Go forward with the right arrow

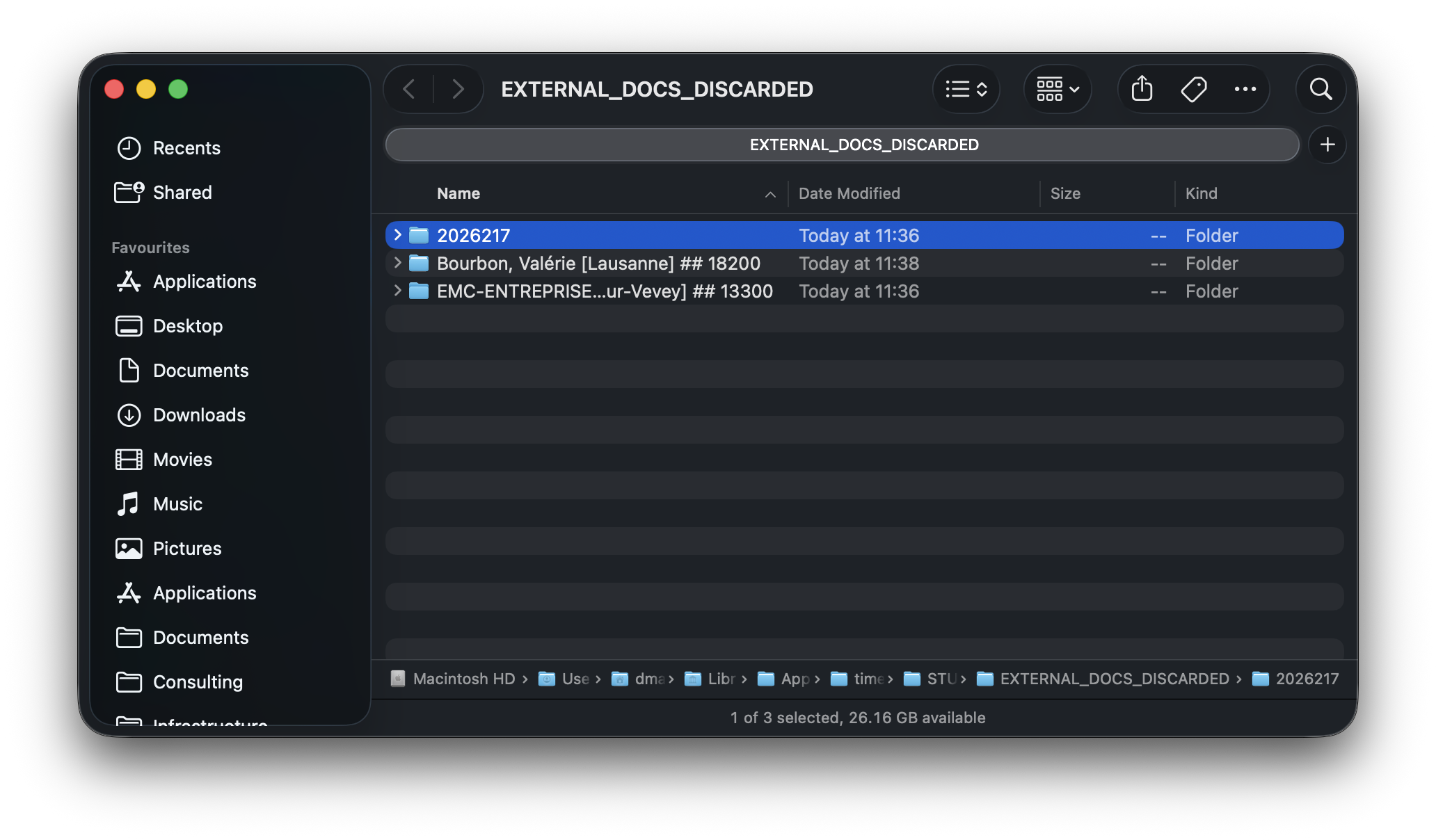[x=458, y=89]
